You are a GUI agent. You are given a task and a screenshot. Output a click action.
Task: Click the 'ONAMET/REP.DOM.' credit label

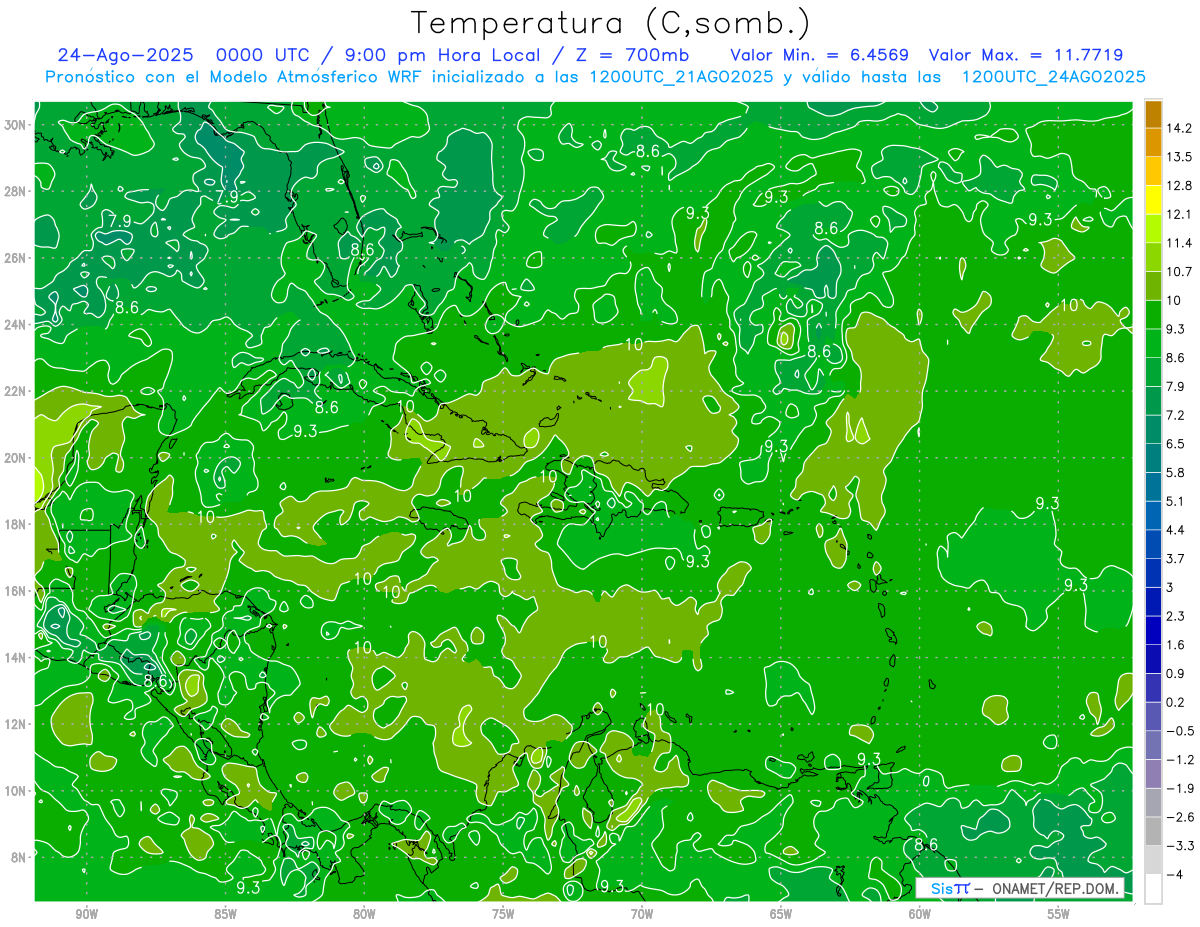tap(1054, 888)
